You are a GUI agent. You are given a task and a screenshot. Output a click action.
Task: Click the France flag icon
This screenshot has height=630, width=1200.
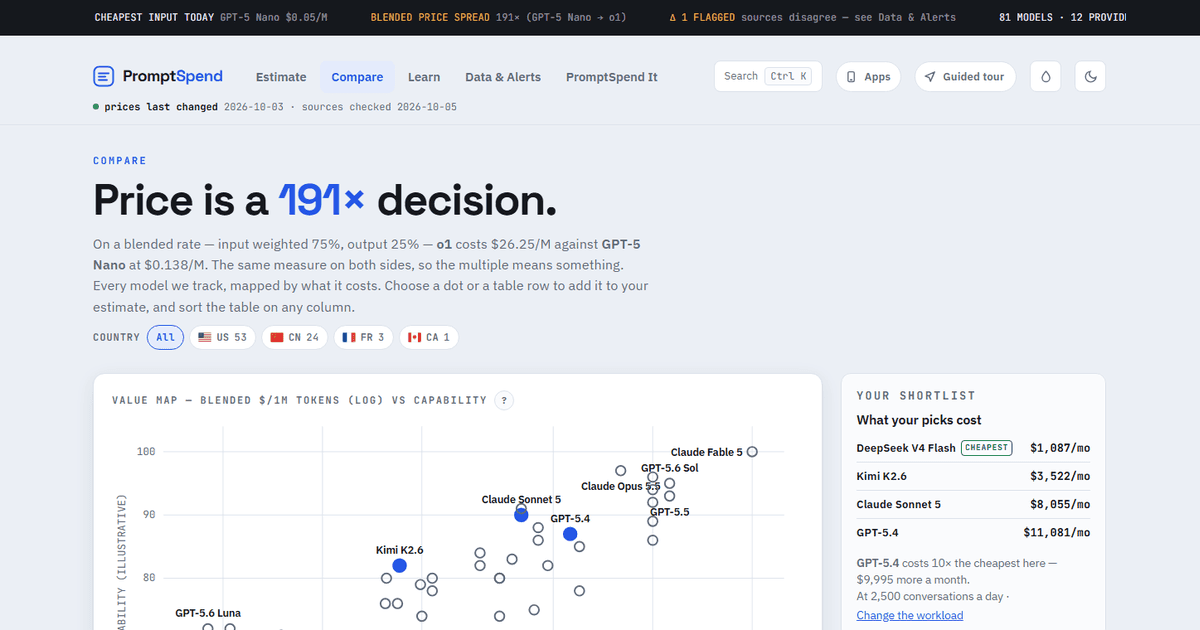(349, 338)
